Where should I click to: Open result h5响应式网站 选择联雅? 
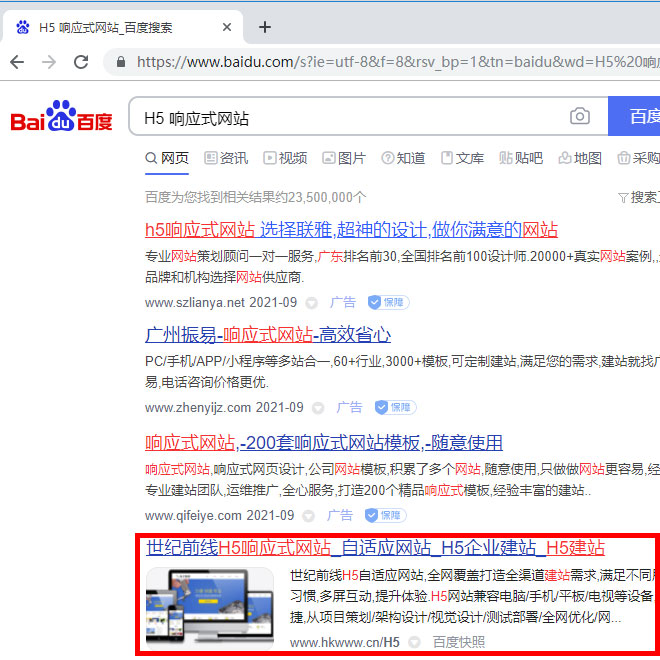point(351,230)
